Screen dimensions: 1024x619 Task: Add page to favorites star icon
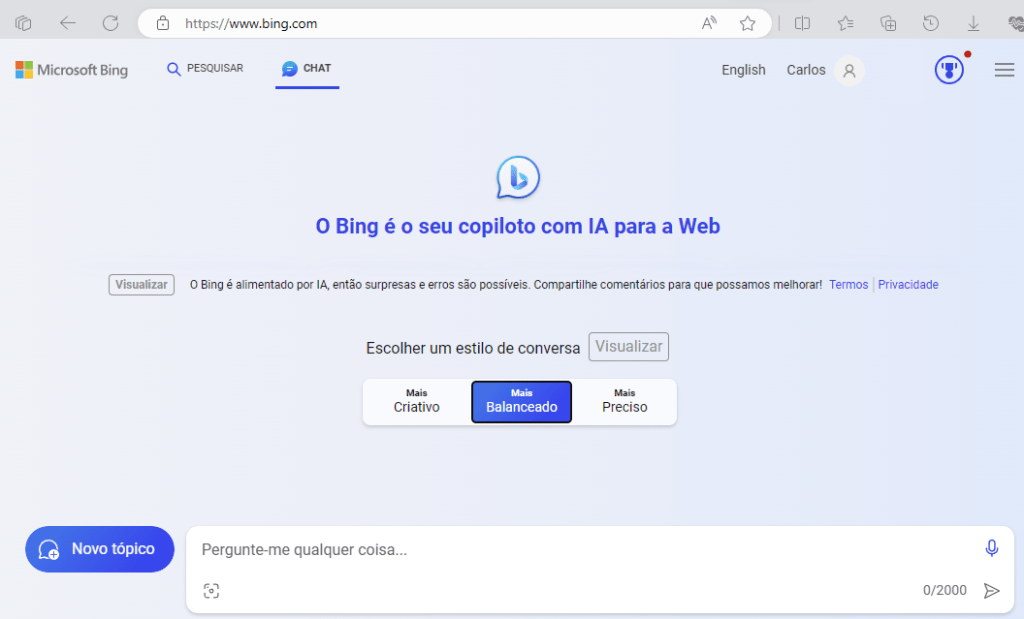(747, 24)
